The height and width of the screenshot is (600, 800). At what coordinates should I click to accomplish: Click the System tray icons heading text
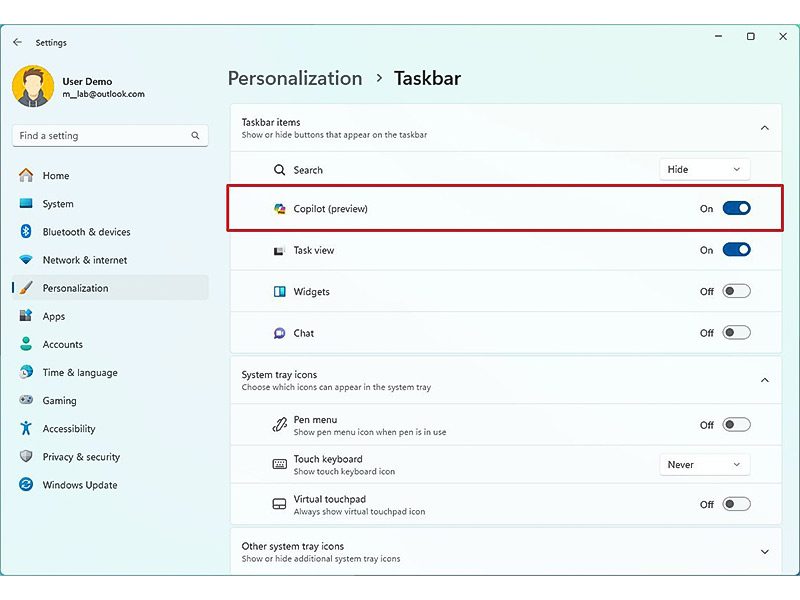(x=279, y=374)
